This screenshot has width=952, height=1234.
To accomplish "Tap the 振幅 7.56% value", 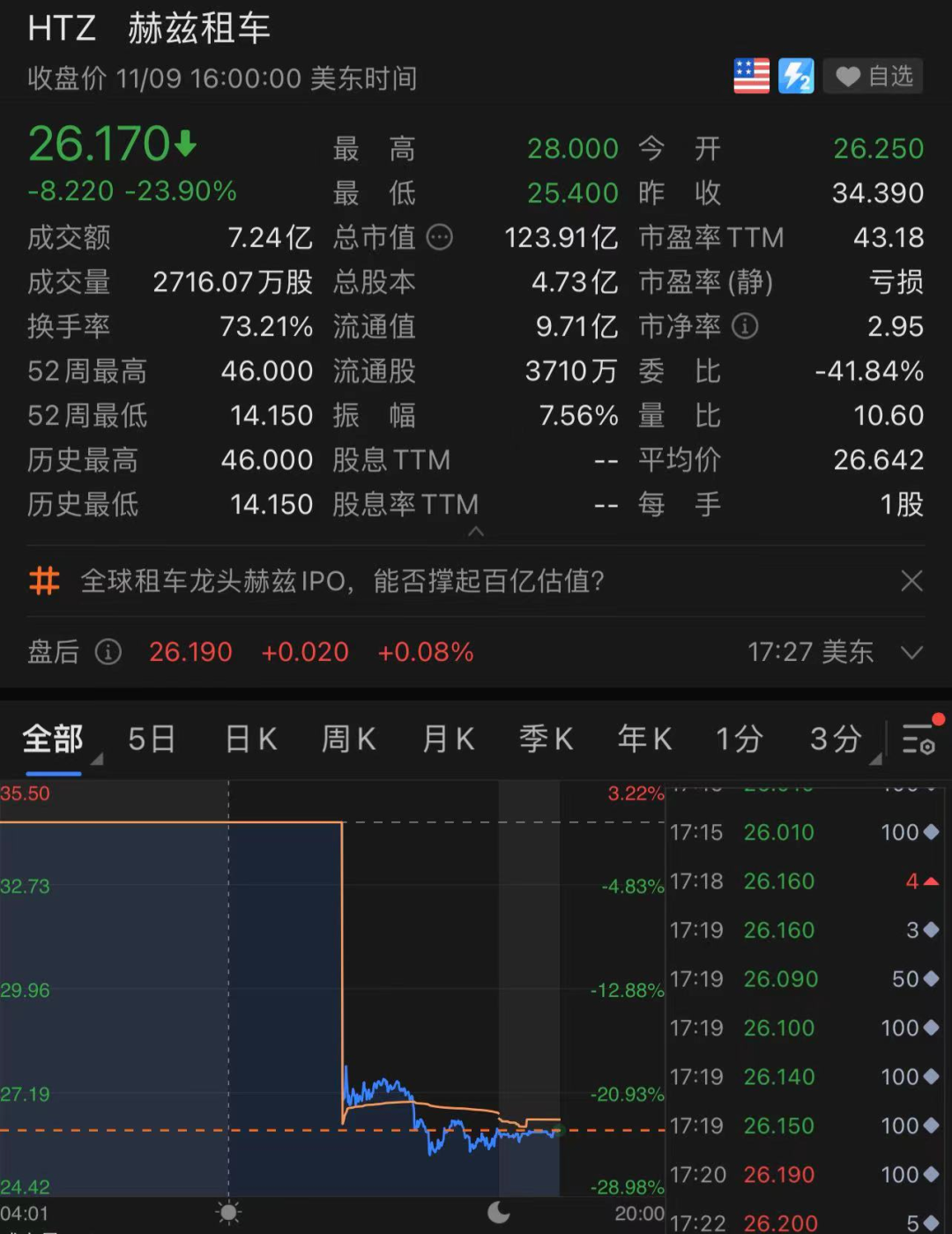I will (578, 415).
